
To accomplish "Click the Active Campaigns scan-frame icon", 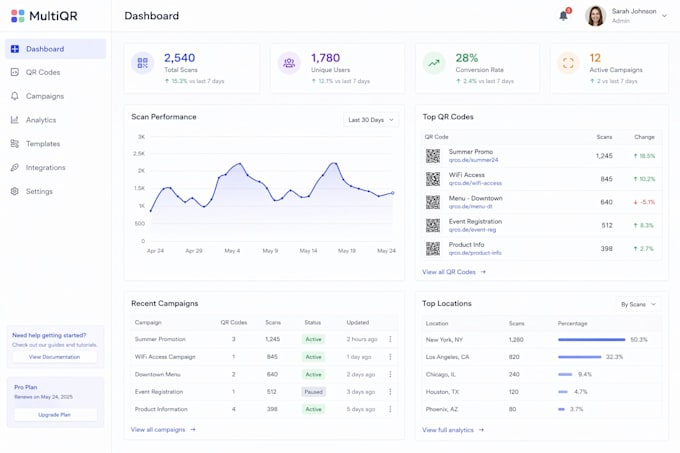I will pyautogui.click(x=568, y=63).
